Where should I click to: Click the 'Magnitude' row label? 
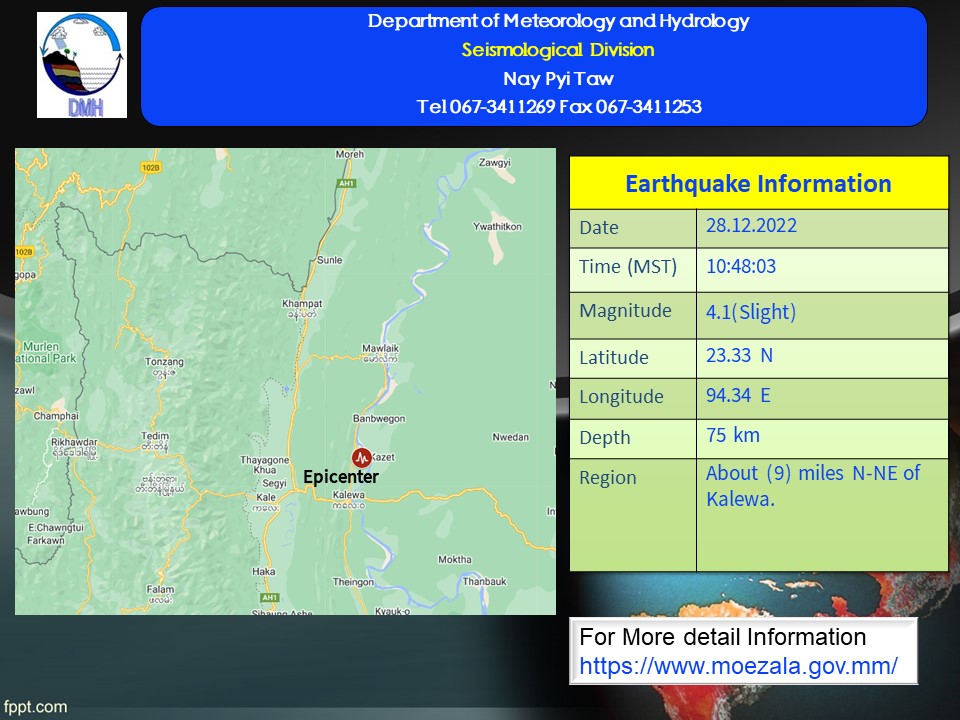[x=625, y=311]
